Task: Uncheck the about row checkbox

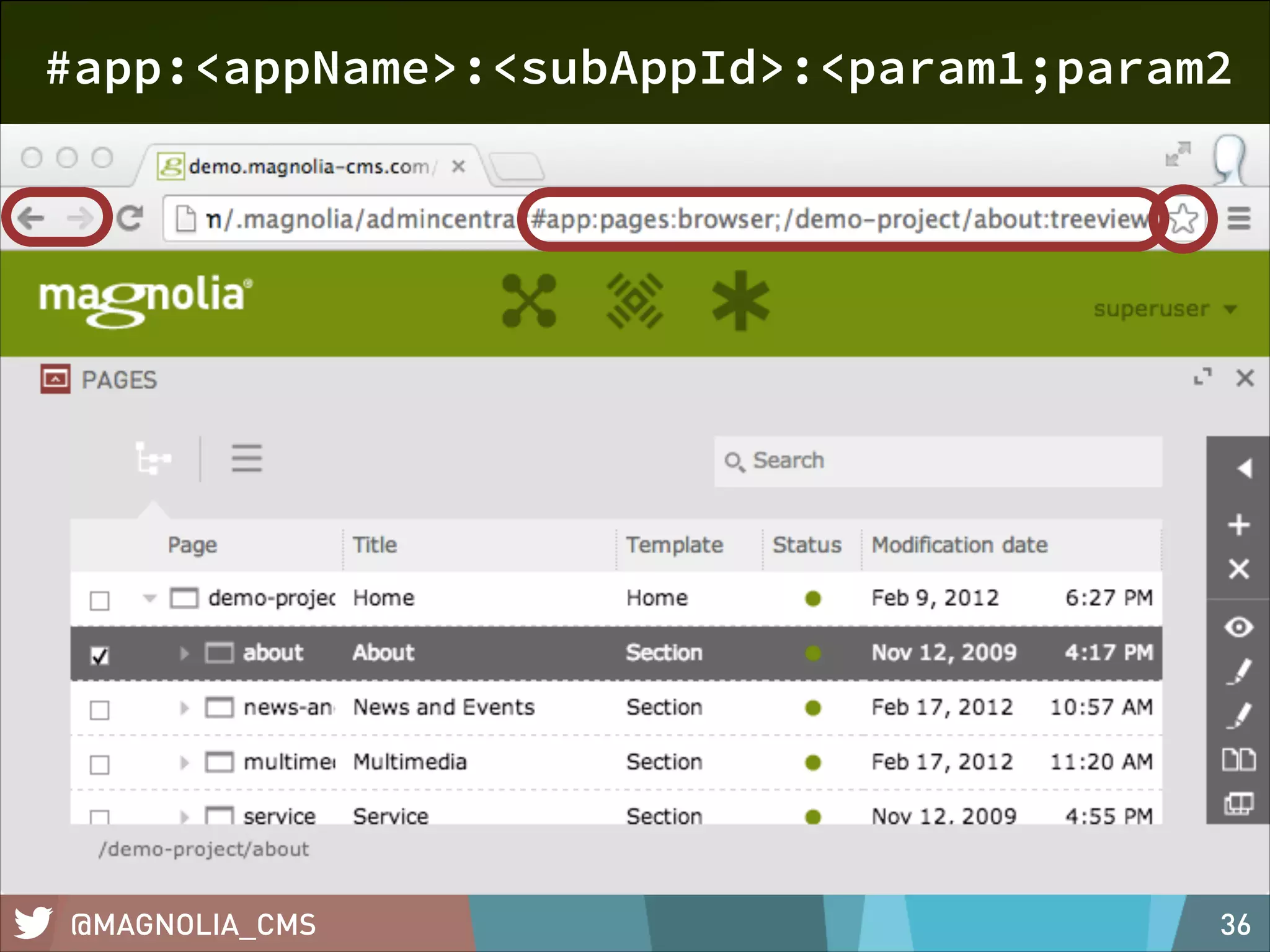Action: 100,655
